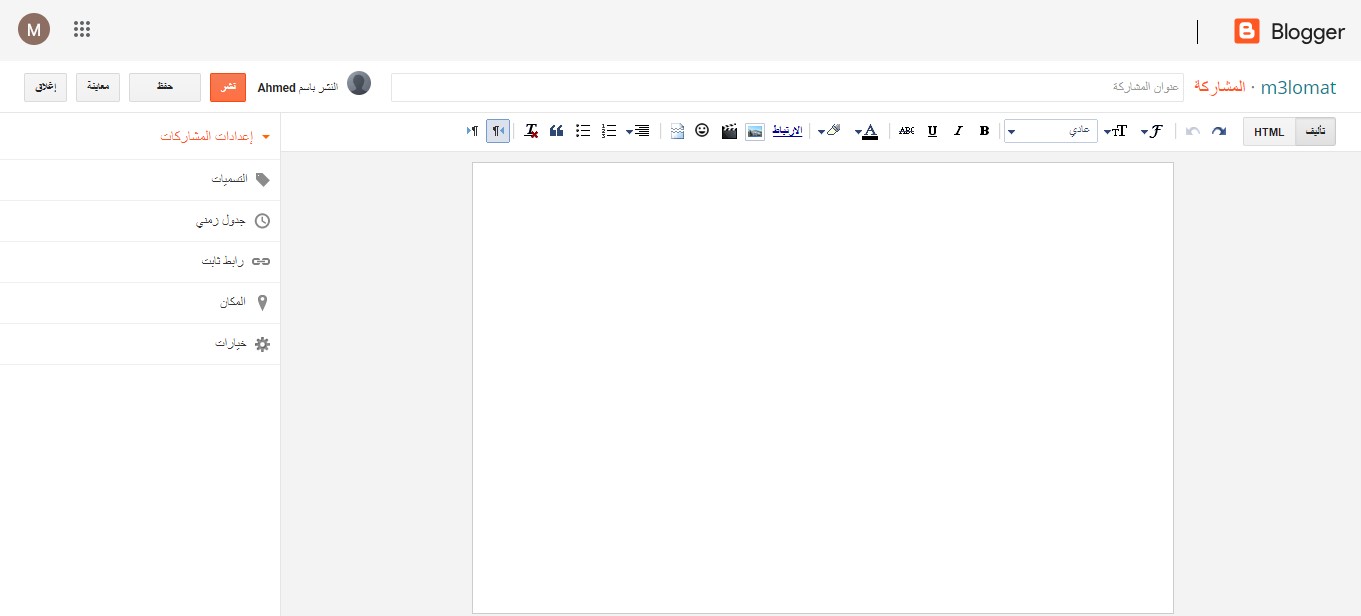This screenshot has width=1361, height=616.
Task: Toggle bold formatting
Action: pos(984,131)
